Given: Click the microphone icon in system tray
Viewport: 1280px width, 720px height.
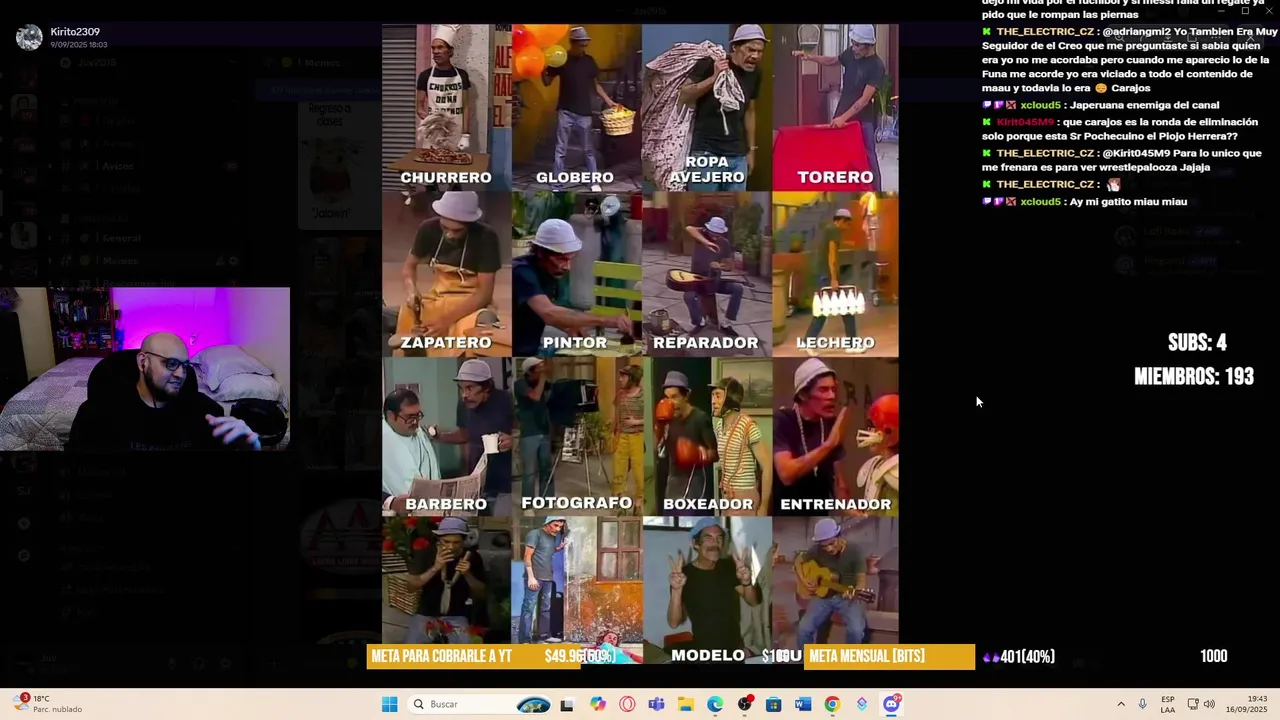Looking at the screenshot, I should pyautogui.click(x=1142, y=704).
